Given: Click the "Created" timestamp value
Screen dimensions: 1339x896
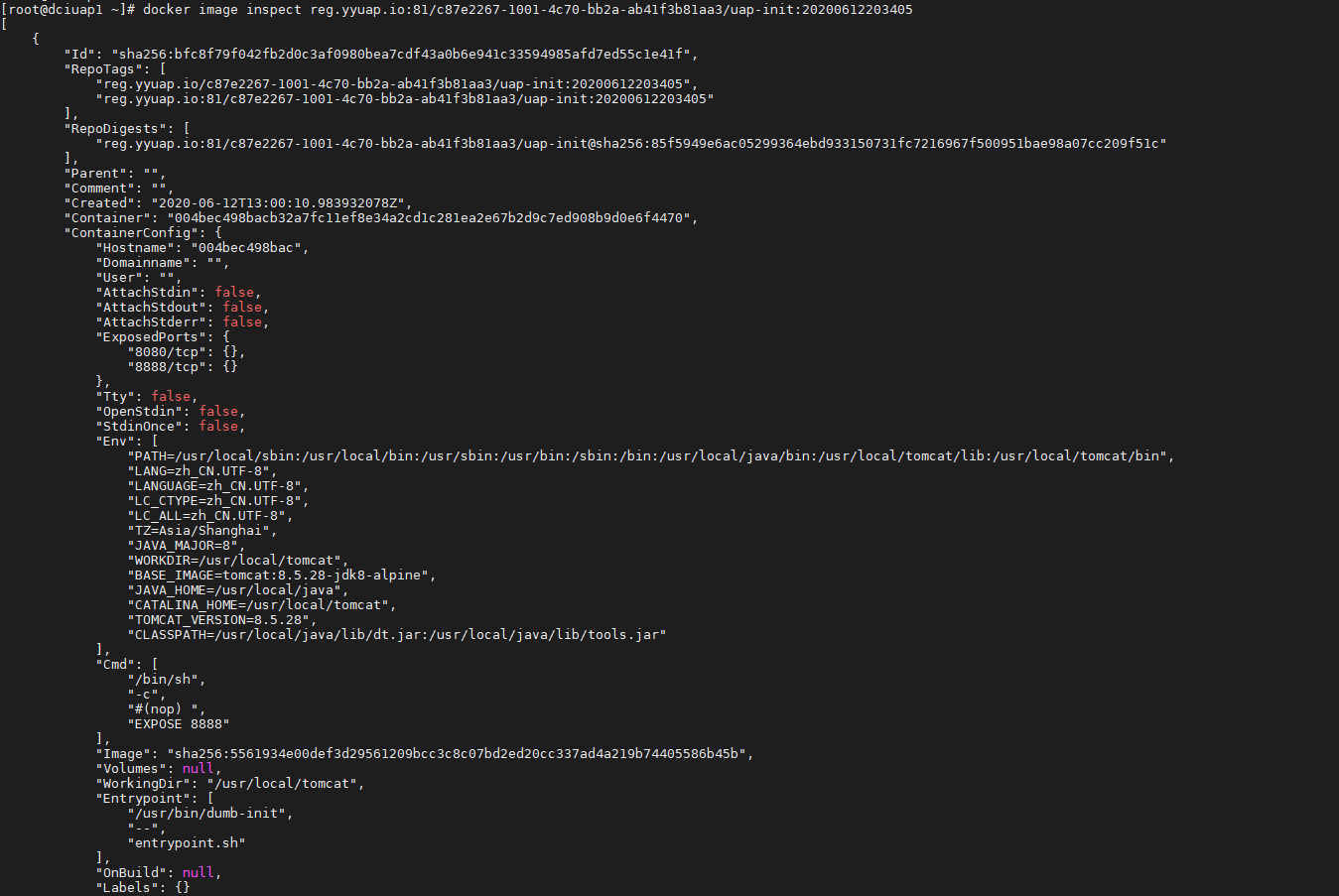Looking at the screenshot, I should tap(281, 203).
